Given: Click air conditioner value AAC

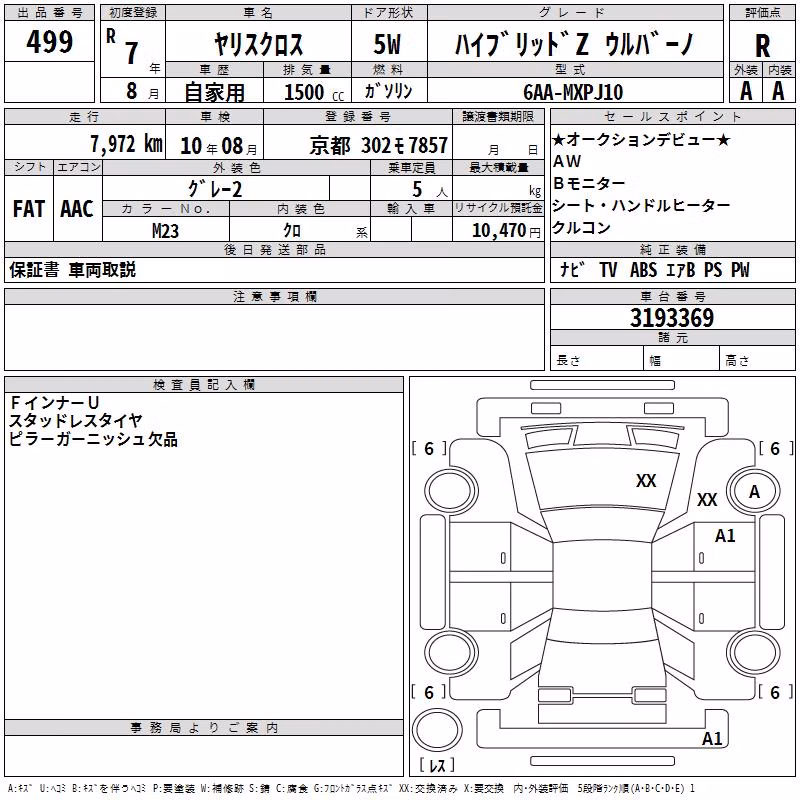Looking at the screenshot, I should click(77, 209).
